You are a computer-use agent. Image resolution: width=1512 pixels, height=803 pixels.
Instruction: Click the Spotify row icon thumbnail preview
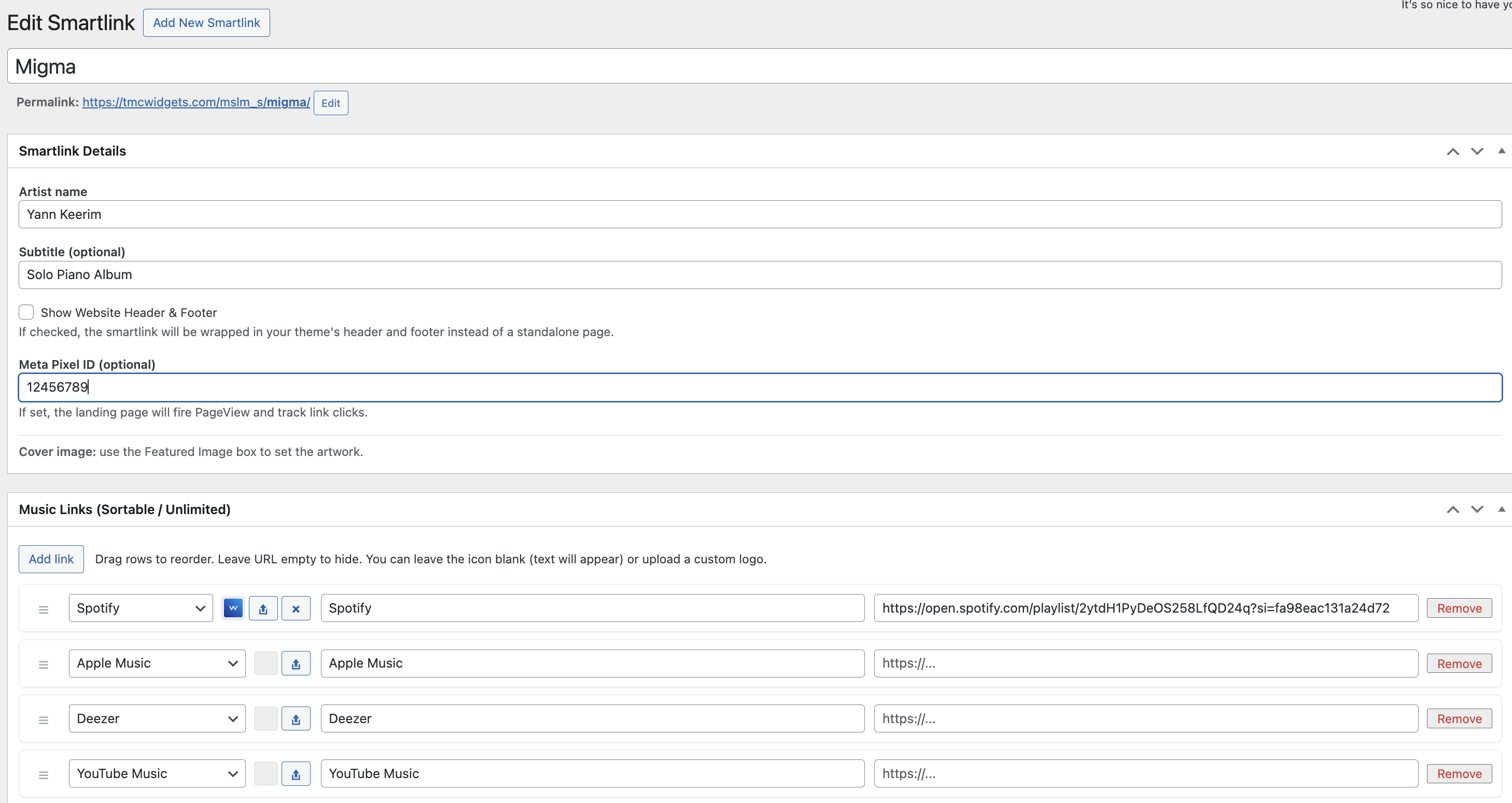tap(233, 608)
